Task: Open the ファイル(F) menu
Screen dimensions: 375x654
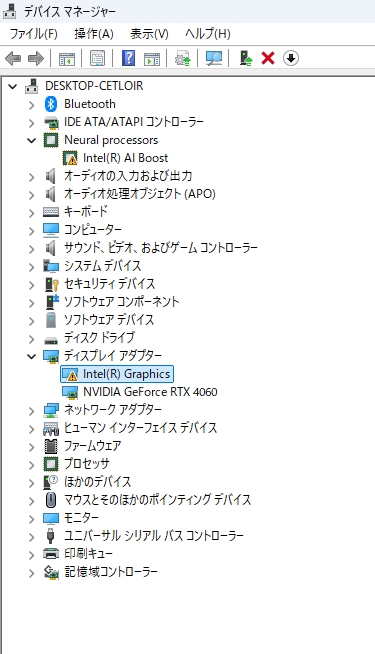Action: (x=33, y=34)
